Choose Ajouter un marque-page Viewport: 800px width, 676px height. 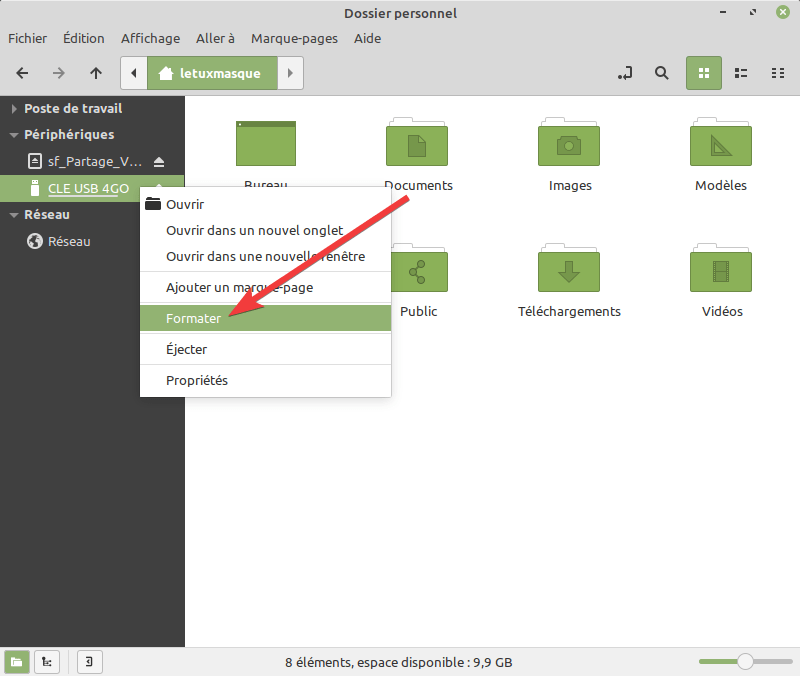(x=265, y=288)
